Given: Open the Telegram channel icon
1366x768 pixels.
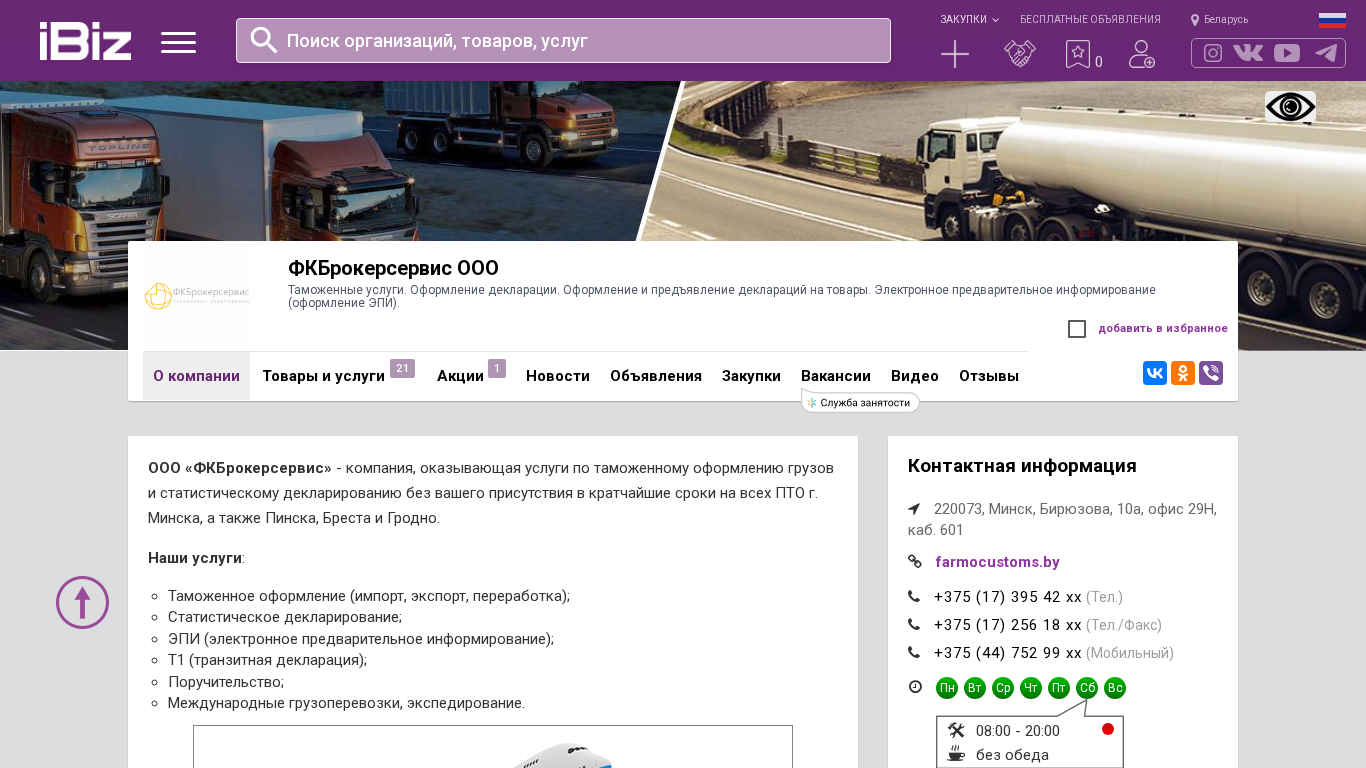Looking at the screenshot, I should pos(1326,53).
